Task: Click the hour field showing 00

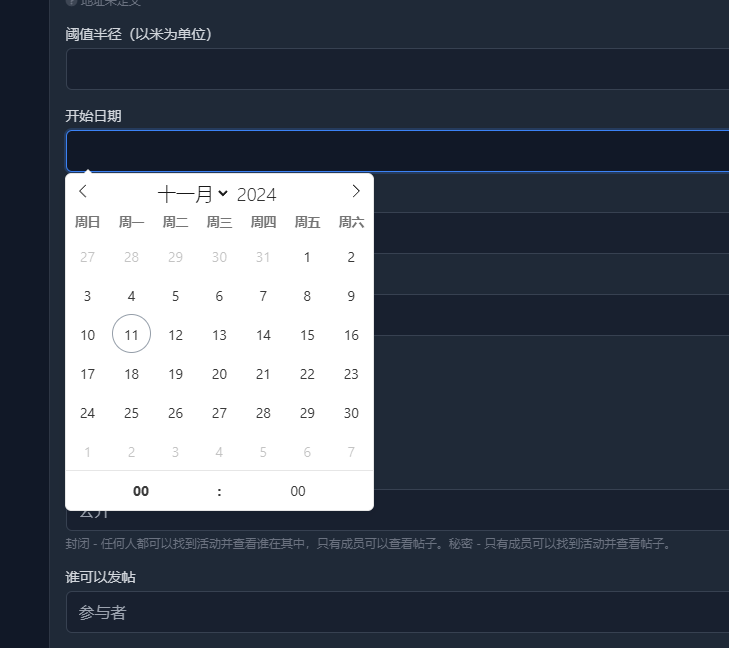Action: (141, 491)
